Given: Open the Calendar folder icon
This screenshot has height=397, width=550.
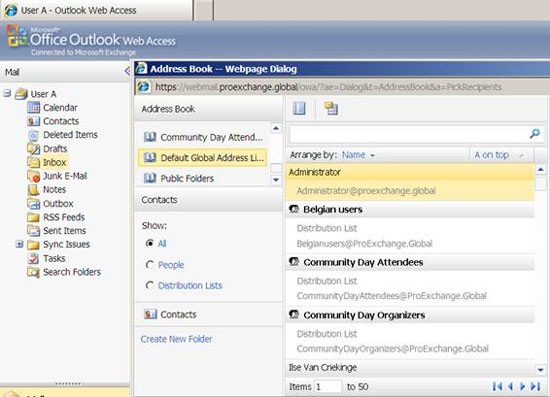Looking at the screenshot, I should (x=33, y=107).
